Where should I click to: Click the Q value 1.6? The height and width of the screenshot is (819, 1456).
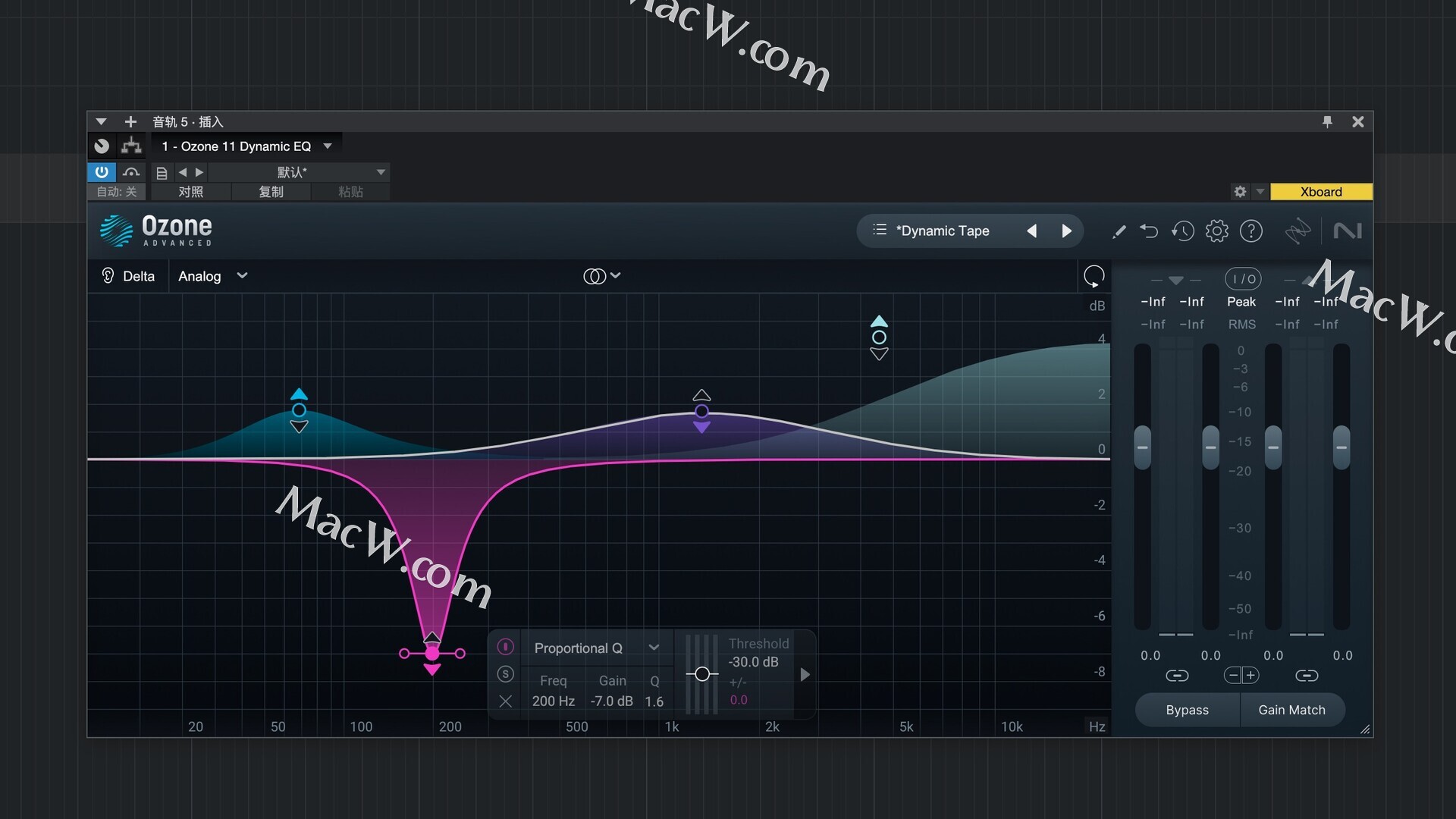[x=654, y=701]
